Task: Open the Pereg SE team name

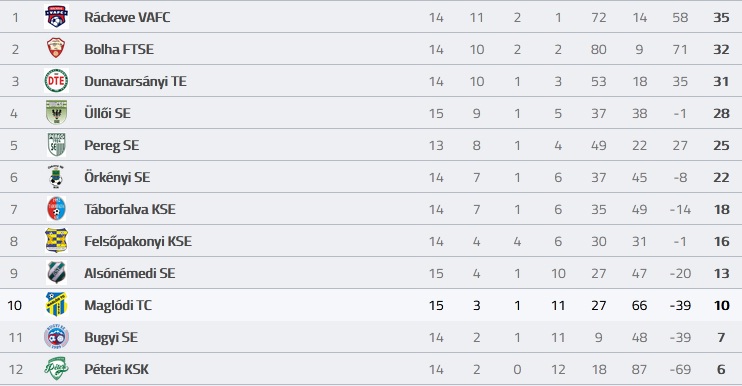Action: (x=112, y=145)
